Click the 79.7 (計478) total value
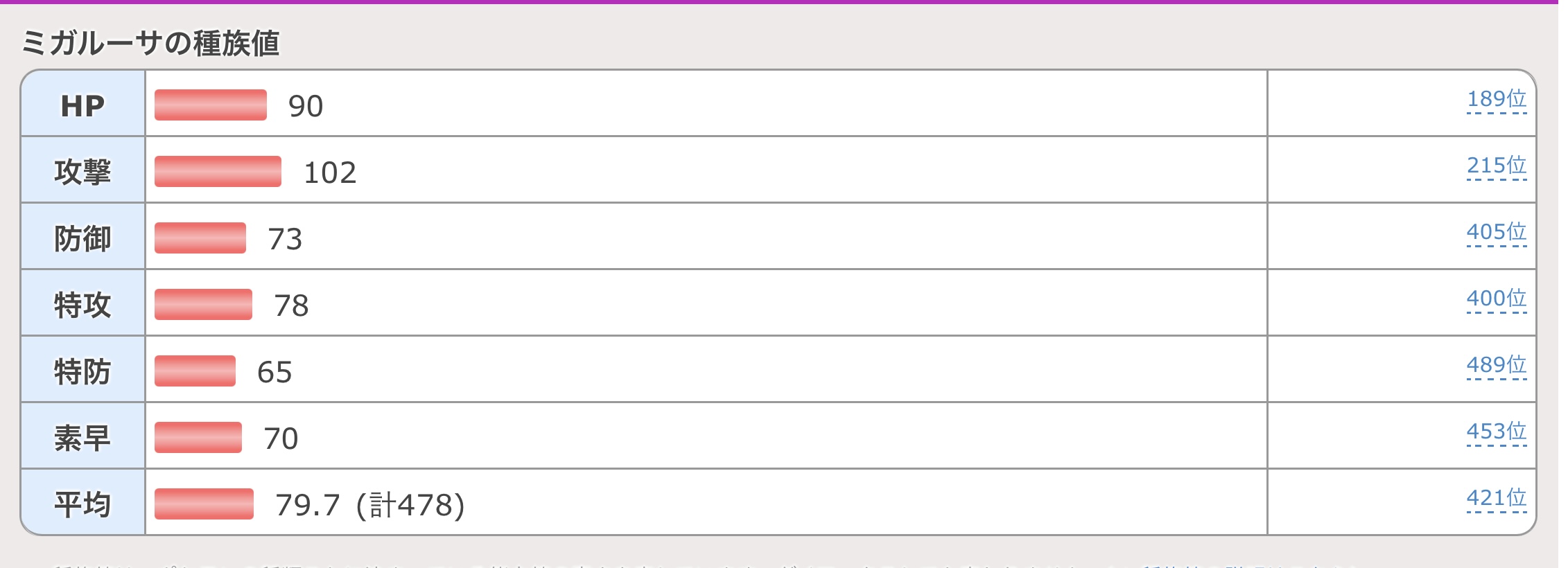Viewport: 1568px width, 568px height. tap(369, 505)
